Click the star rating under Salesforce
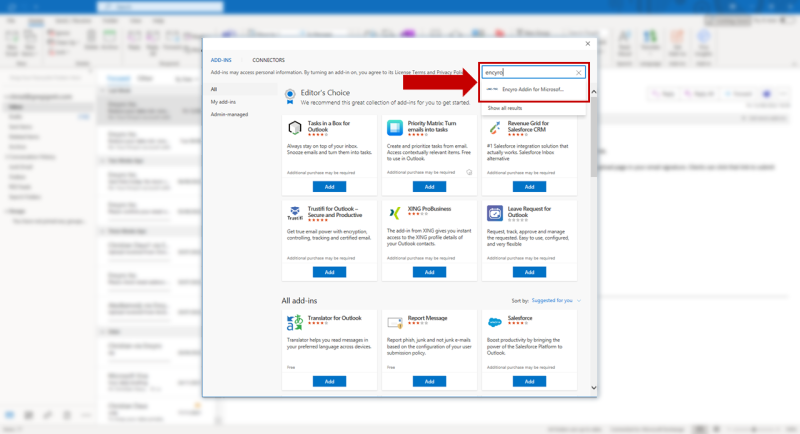The height and width of the screenshot is (434, 800). pyautogui.click(x=517, y=323)
